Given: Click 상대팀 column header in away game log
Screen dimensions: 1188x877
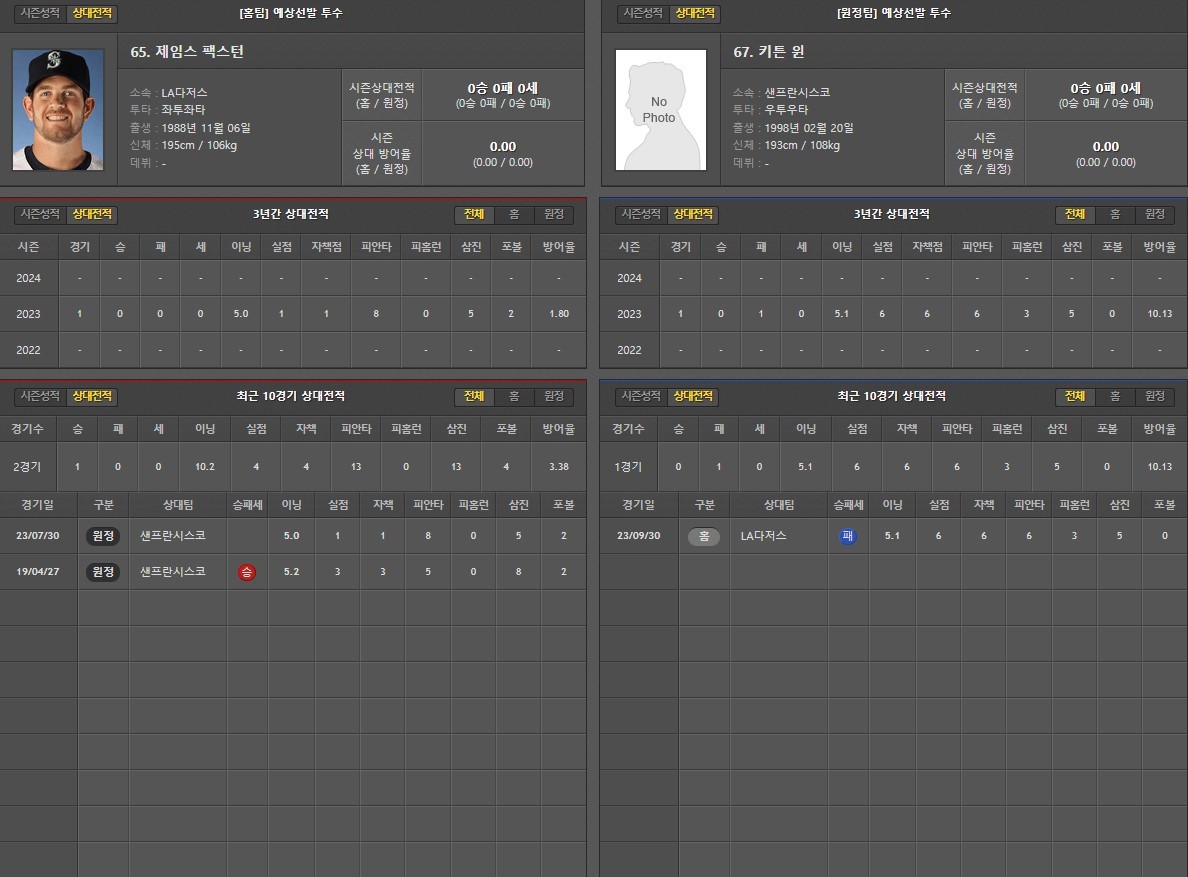Looking at the screenshot, I should (779, 504).
